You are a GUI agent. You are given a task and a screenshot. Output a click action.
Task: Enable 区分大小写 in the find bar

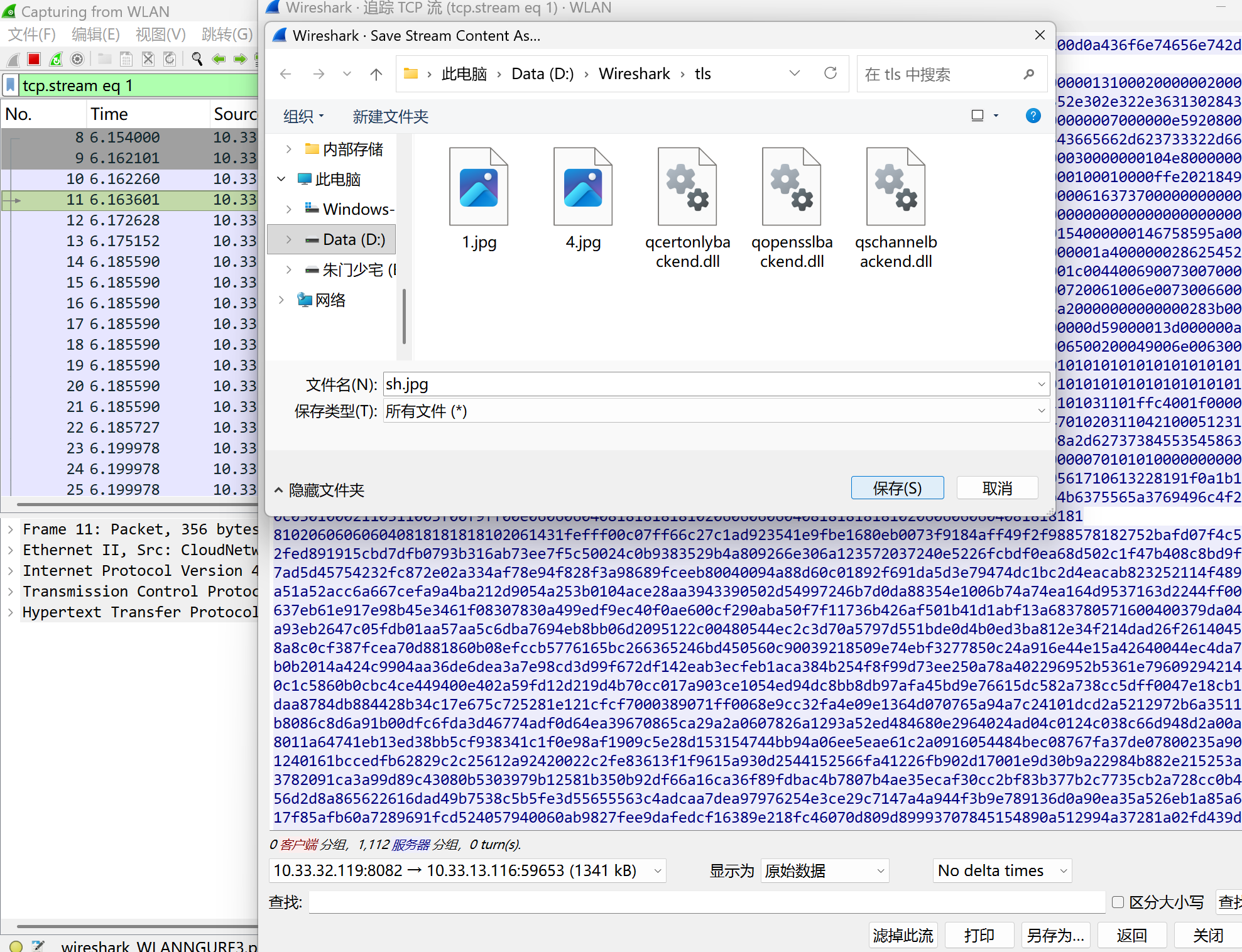point(1117,902)
